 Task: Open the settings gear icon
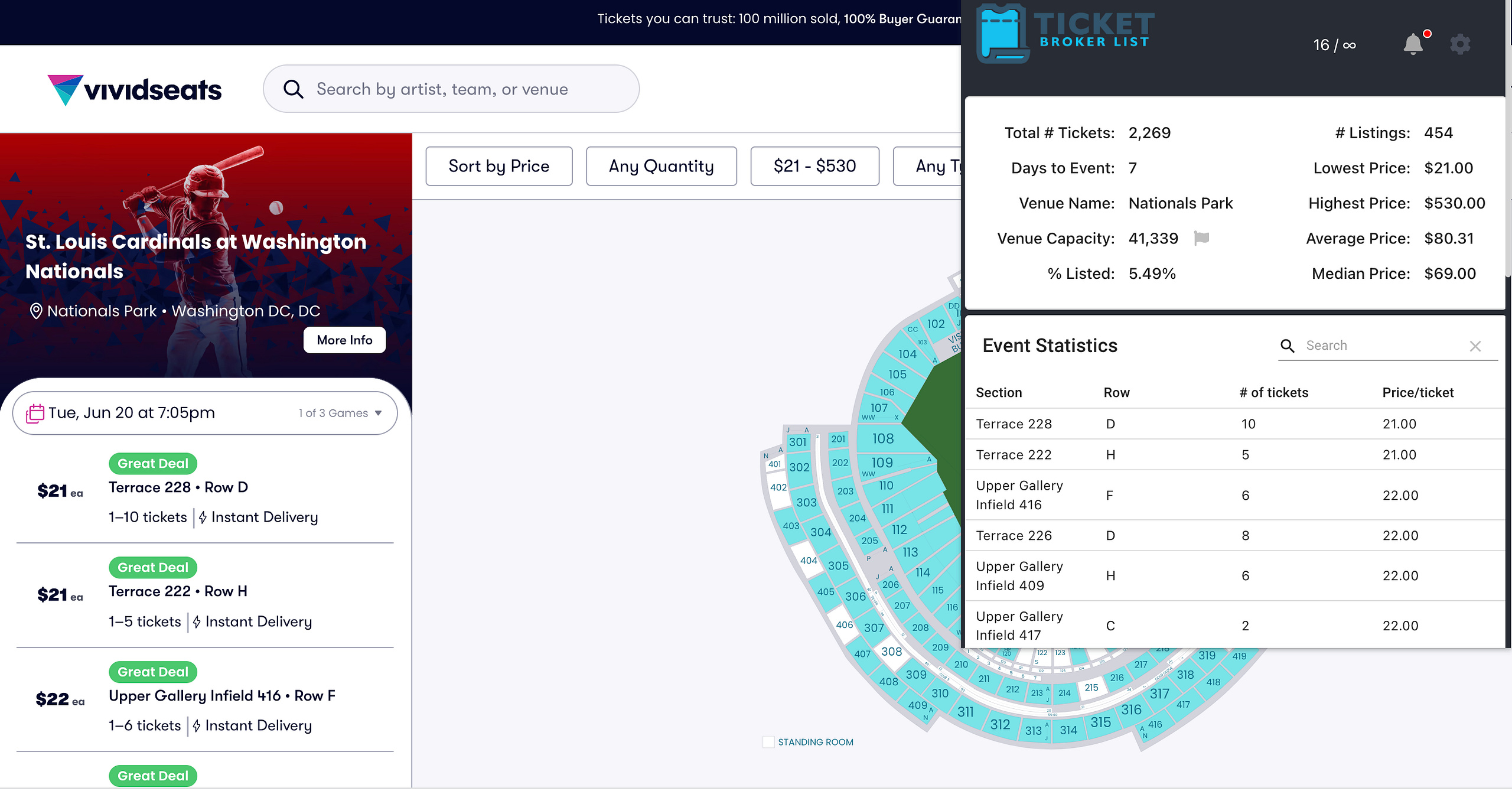1460,44
